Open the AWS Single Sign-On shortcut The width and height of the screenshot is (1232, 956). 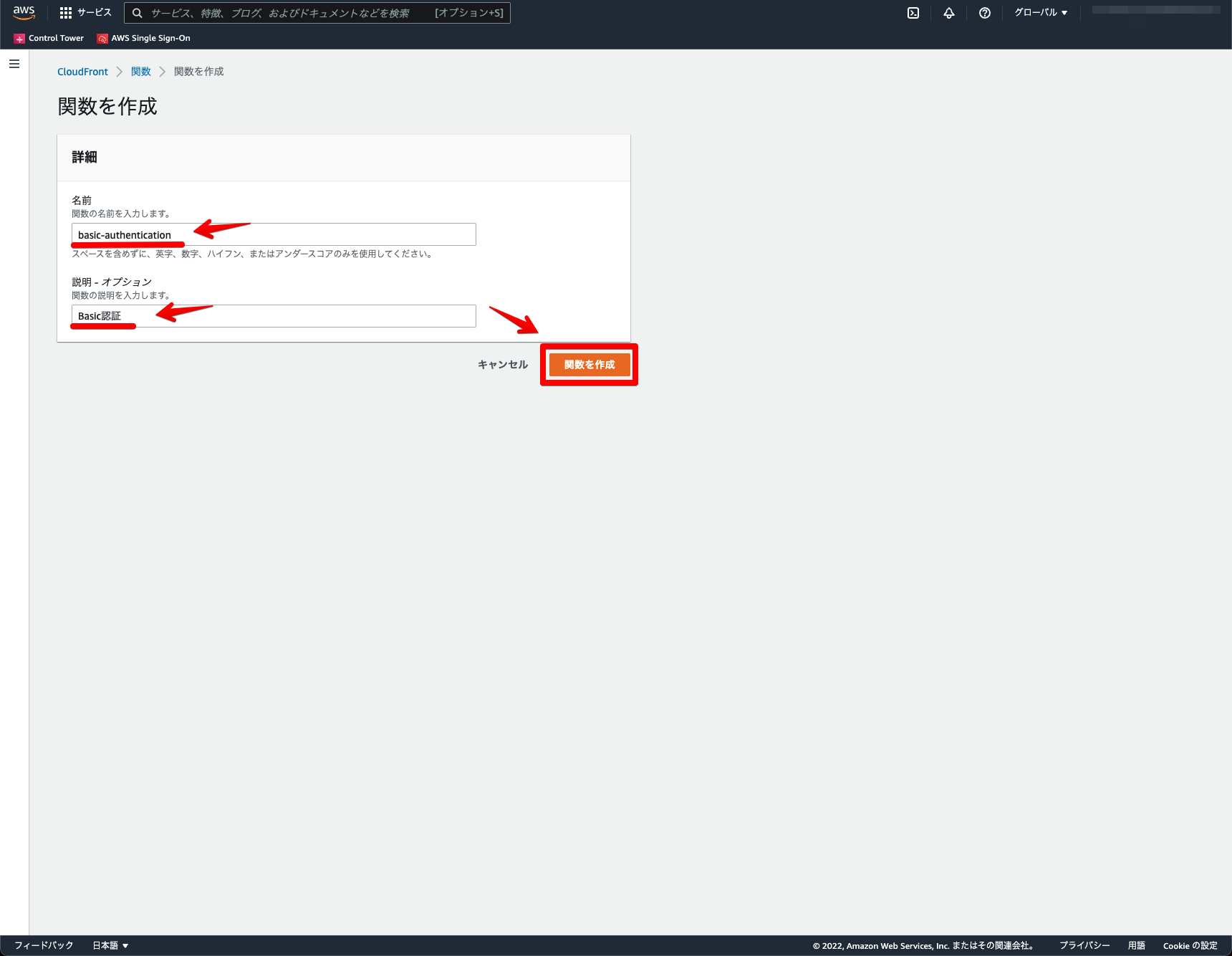click(144, 39)
